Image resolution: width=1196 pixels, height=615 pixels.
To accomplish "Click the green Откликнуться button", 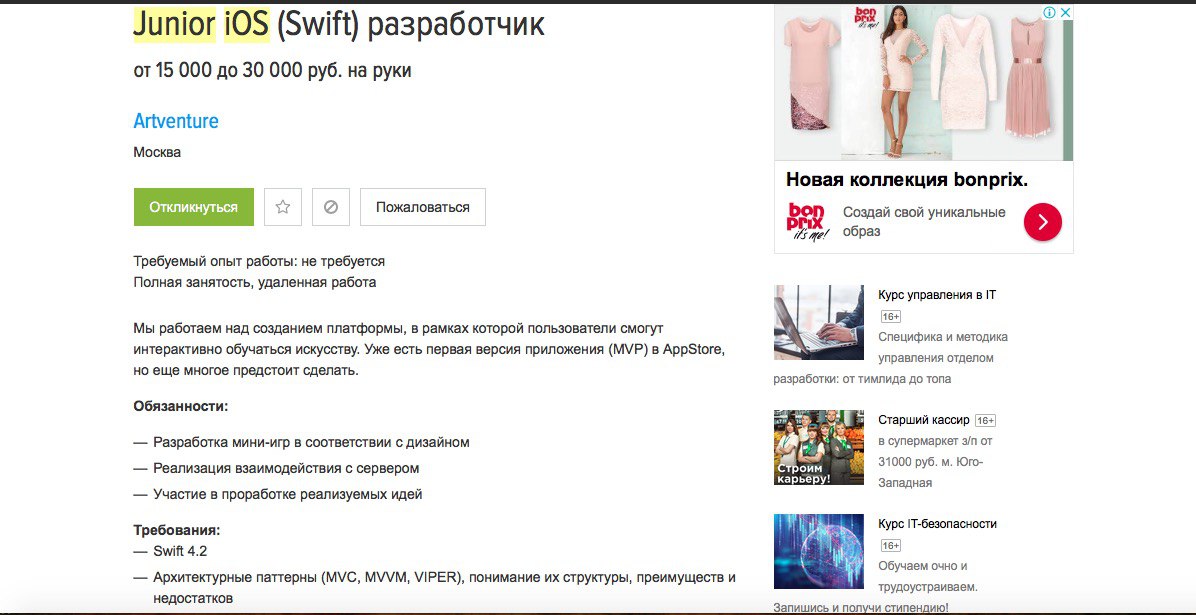I will point(194,207).
